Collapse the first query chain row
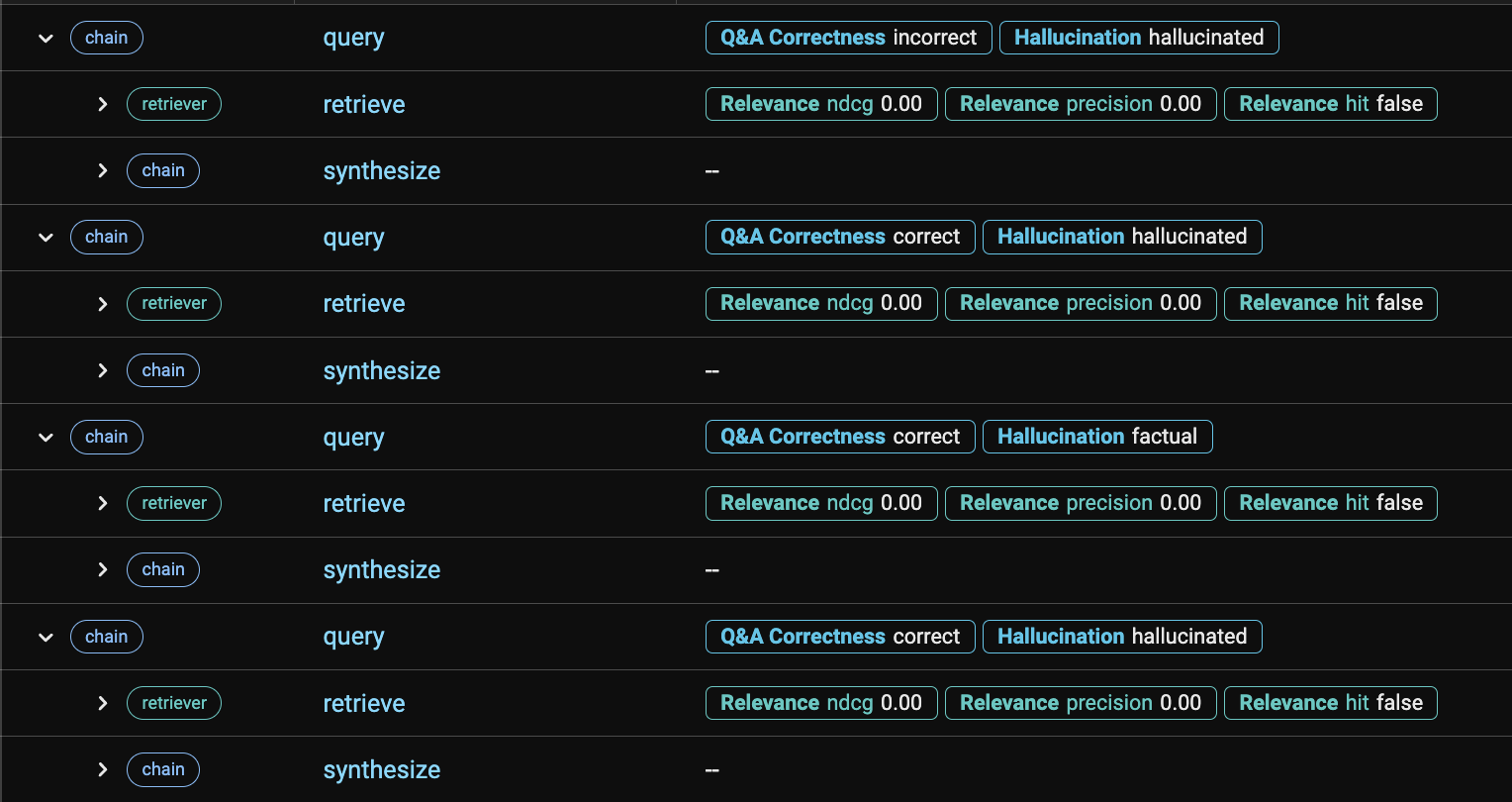This screenshot has width=1512, height=802. [46, 39]
